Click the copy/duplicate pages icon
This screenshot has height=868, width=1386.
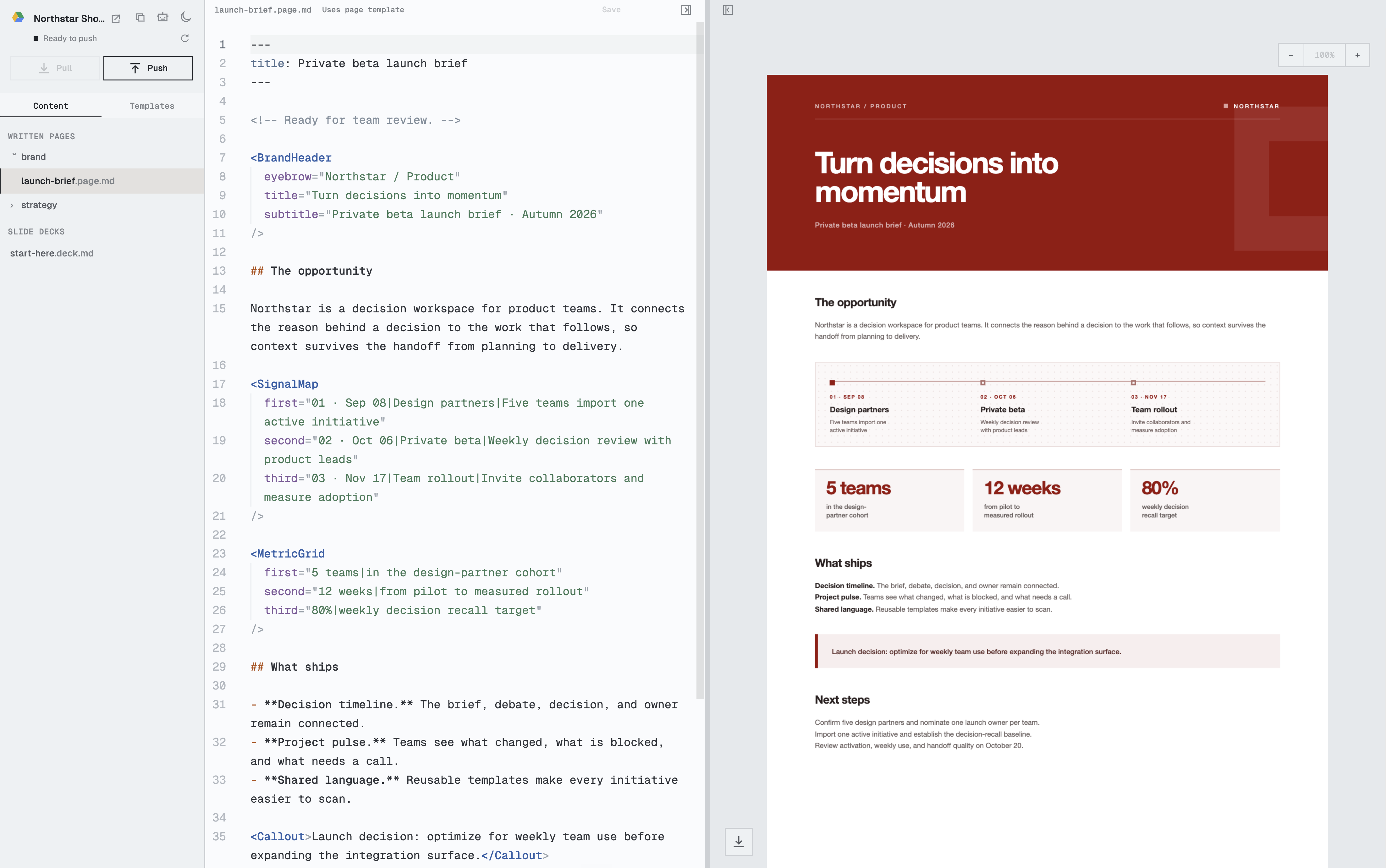(140, 17)
